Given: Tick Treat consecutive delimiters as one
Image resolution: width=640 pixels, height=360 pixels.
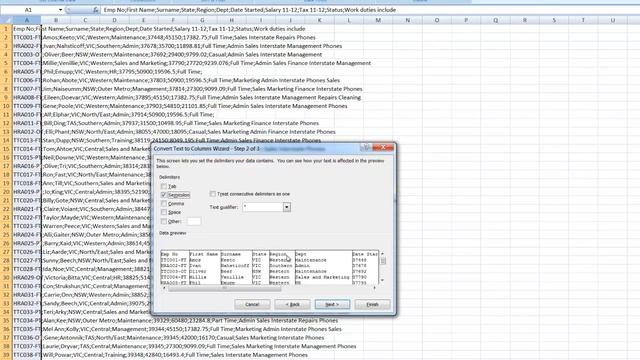Looking at the screenshot, I should (213, 194).
